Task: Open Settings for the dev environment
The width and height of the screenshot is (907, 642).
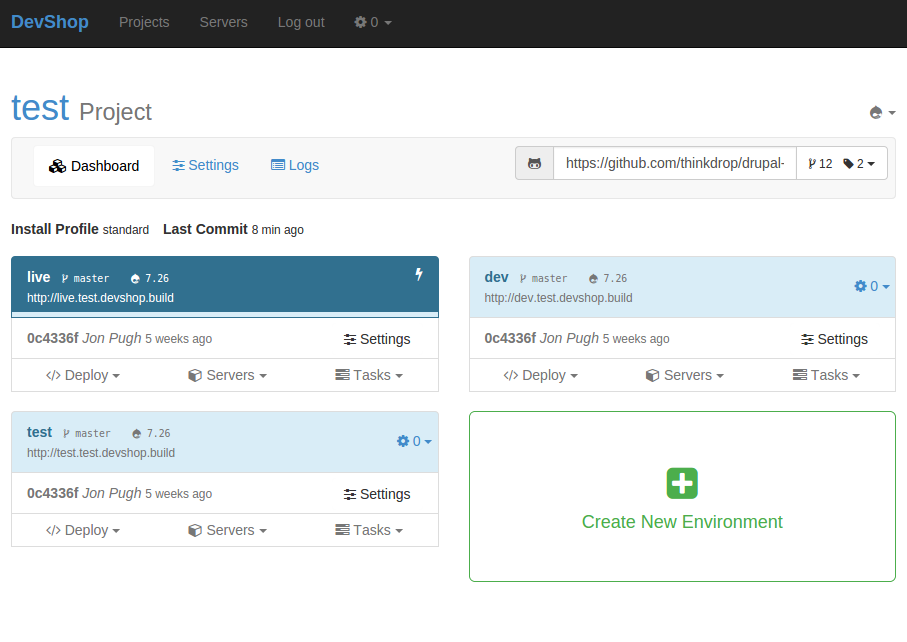Action: pyautogui.click(x=834, y=339)
